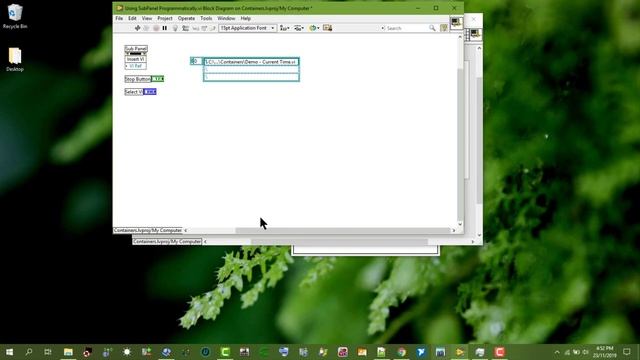640x360 pixels.
Task: Click the Step Over icon
Action: coord(204,28)
